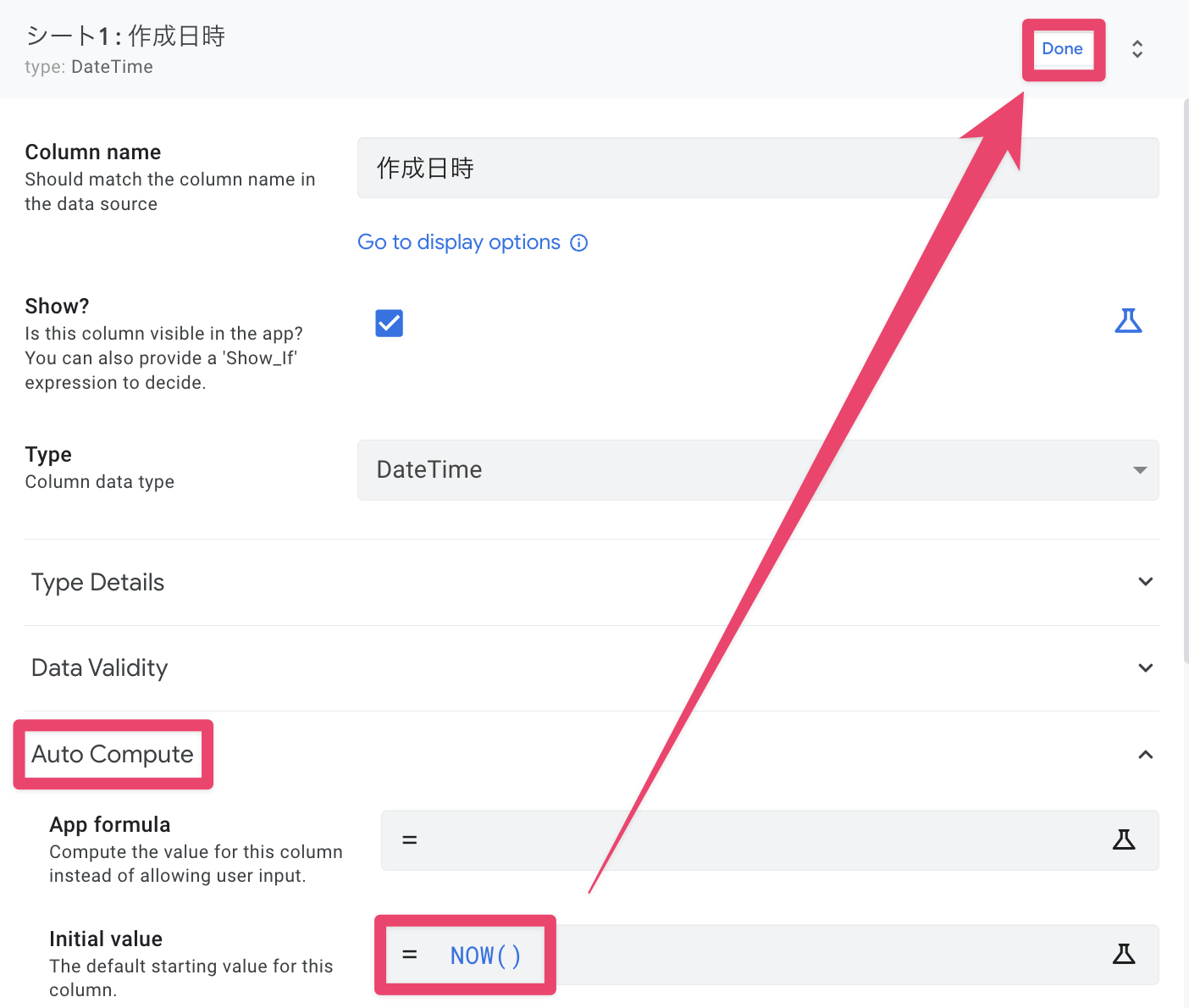
Task: Click the 'Initial value' label
Action: pos(106,939)
